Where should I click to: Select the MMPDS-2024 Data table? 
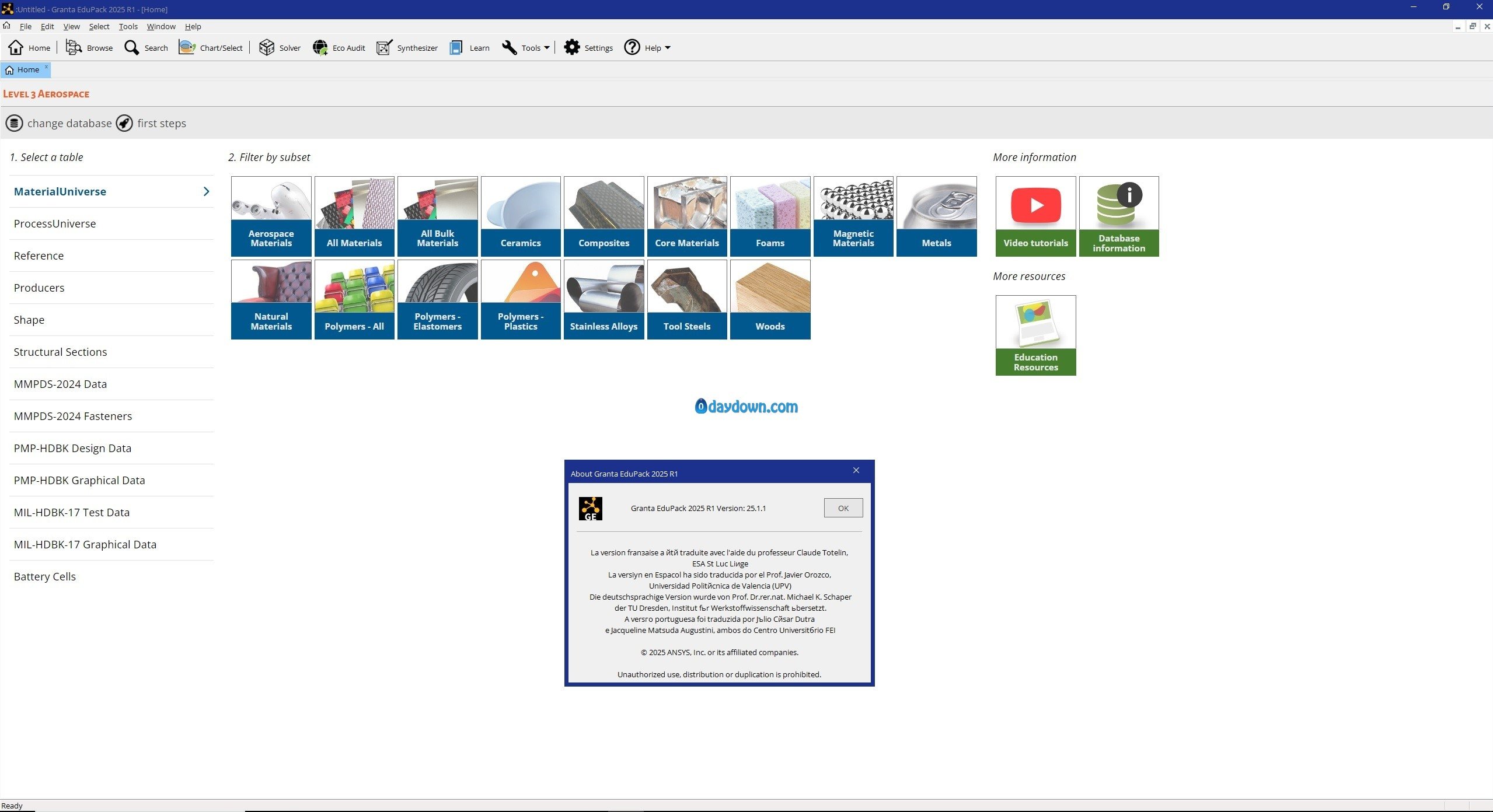click(111, 384)
